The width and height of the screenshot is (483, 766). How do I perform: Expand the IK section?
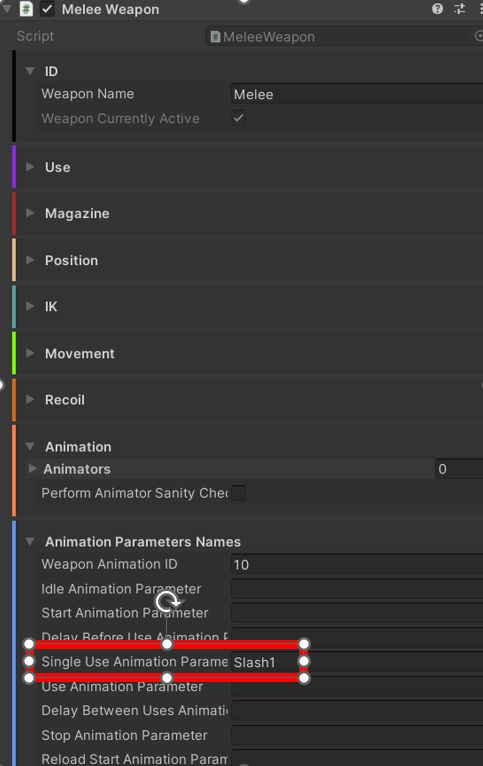point(30,306)
